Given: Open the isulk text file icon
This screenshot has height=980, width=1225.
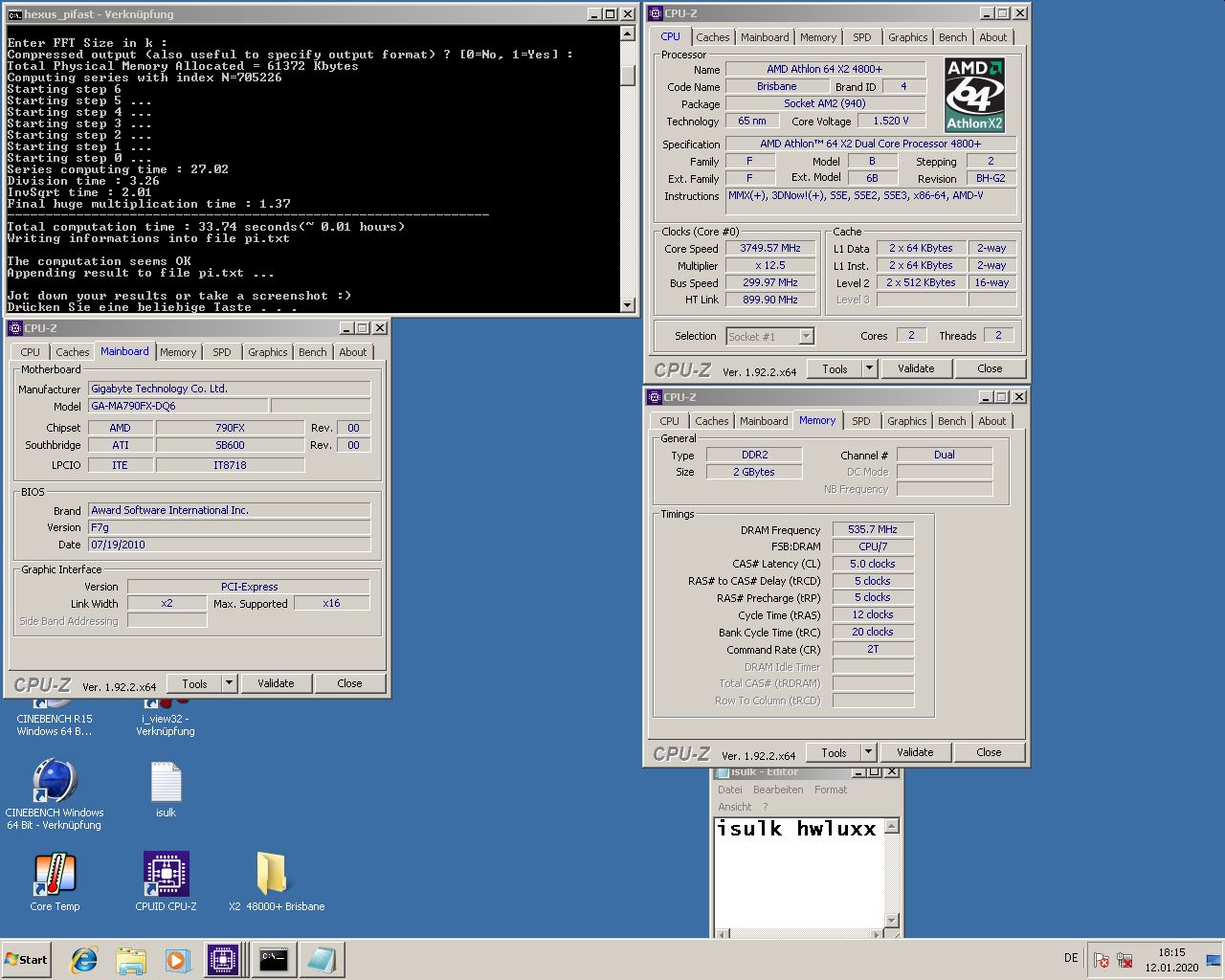Looking at the screenshot, I should tap(166, 790).
